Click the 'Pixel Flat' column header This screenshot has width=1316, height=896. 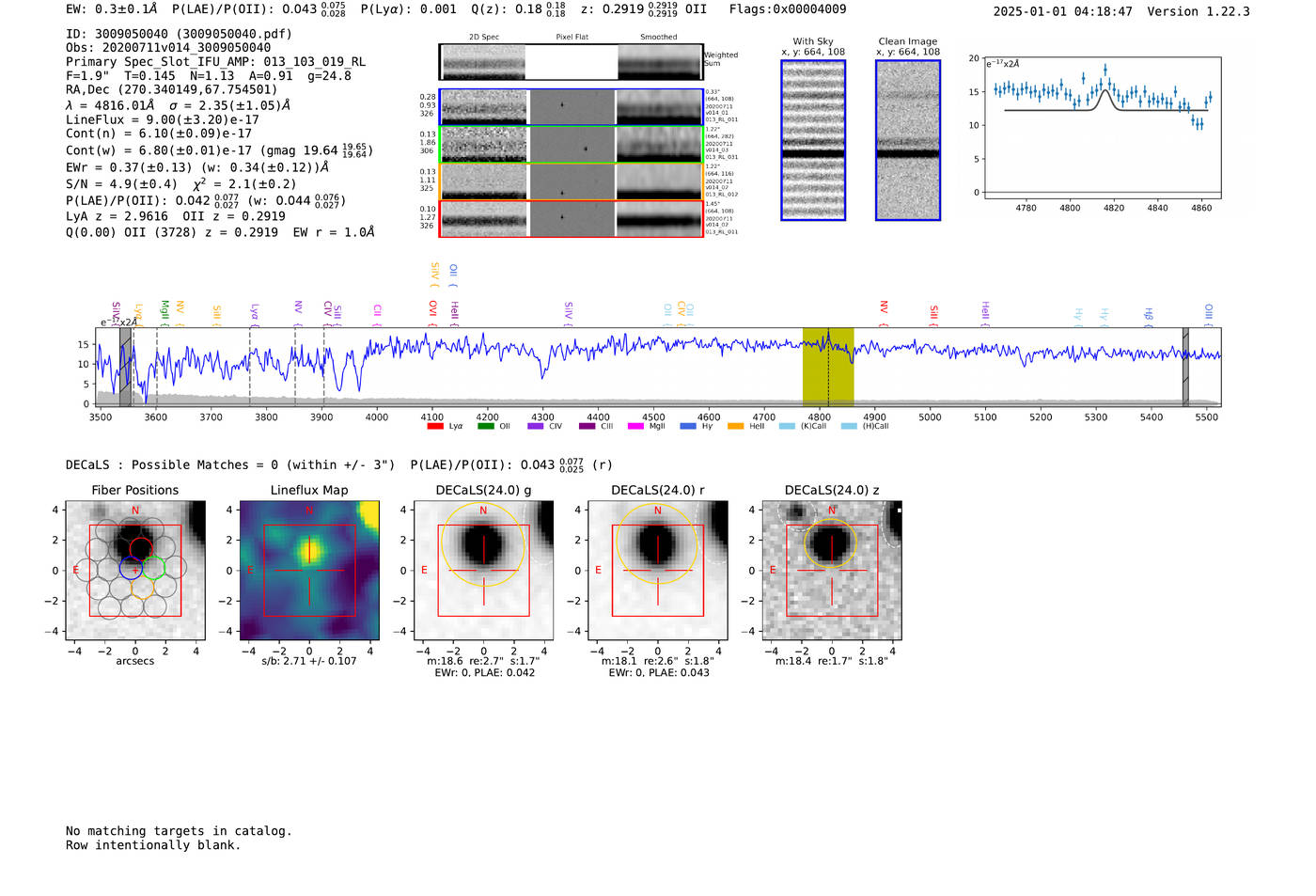pos(572,37)
